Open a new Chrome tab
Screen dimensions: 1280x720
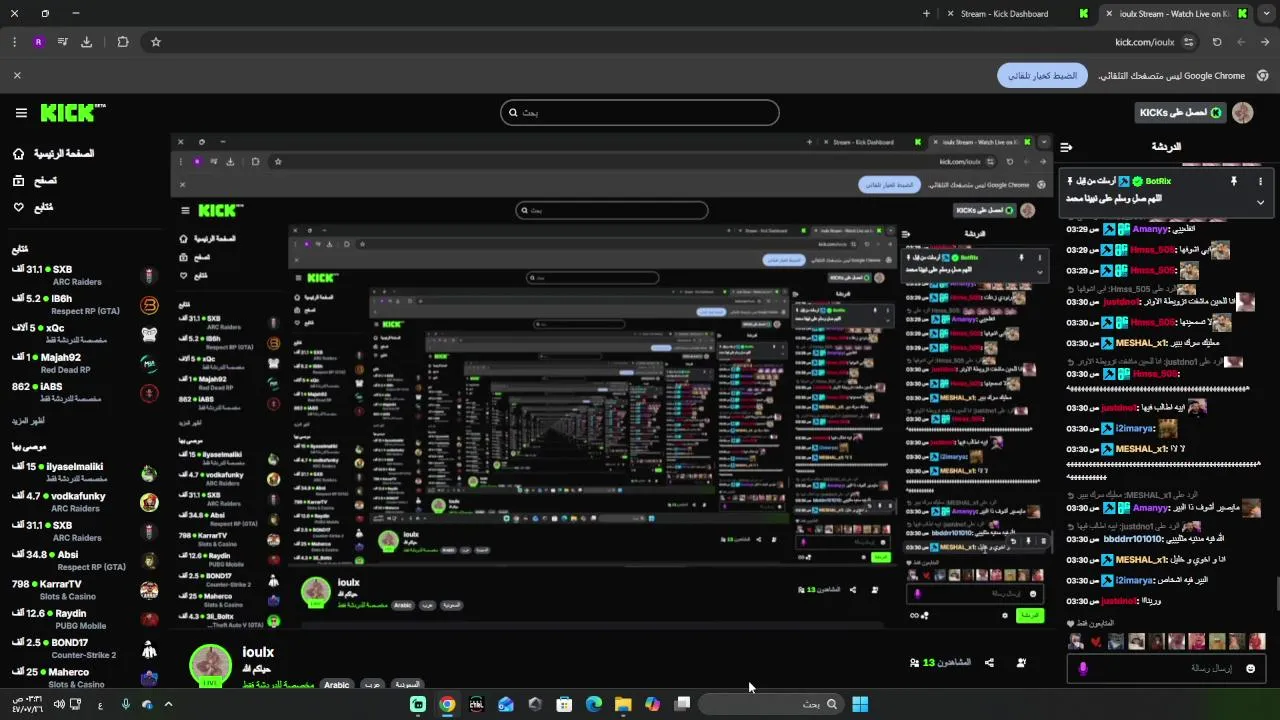click(x=926, y=14)
